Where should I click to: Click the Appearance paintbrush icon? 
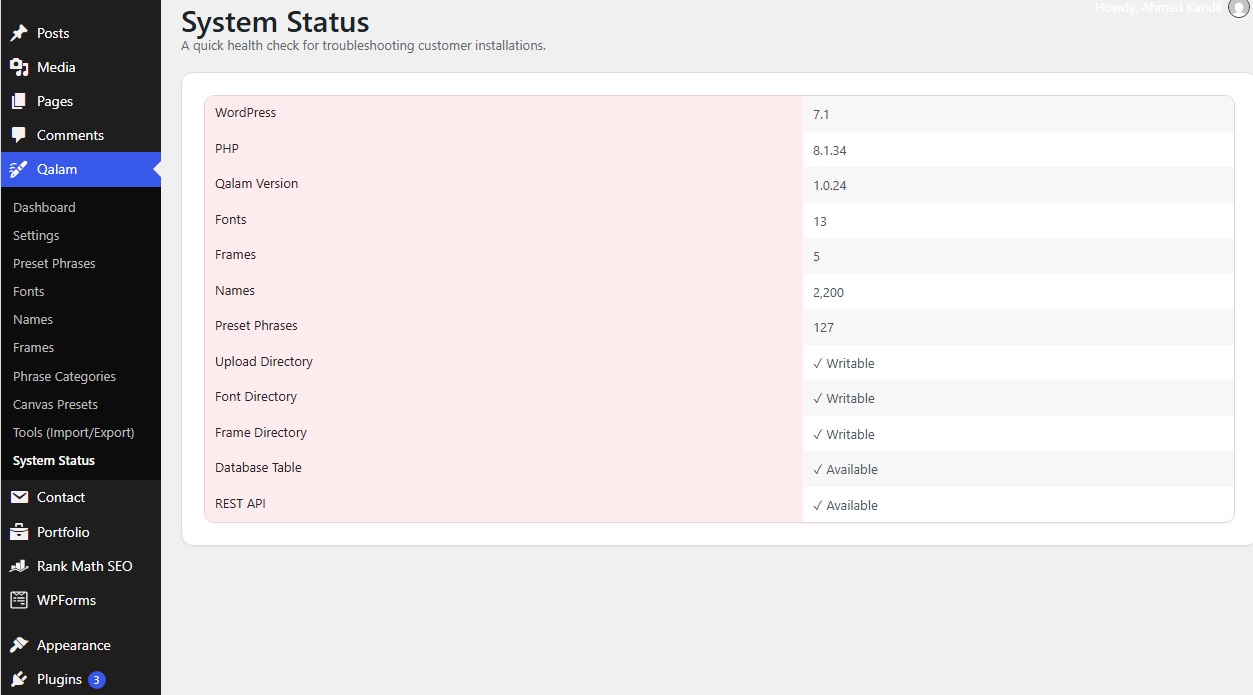pos(19,645)
